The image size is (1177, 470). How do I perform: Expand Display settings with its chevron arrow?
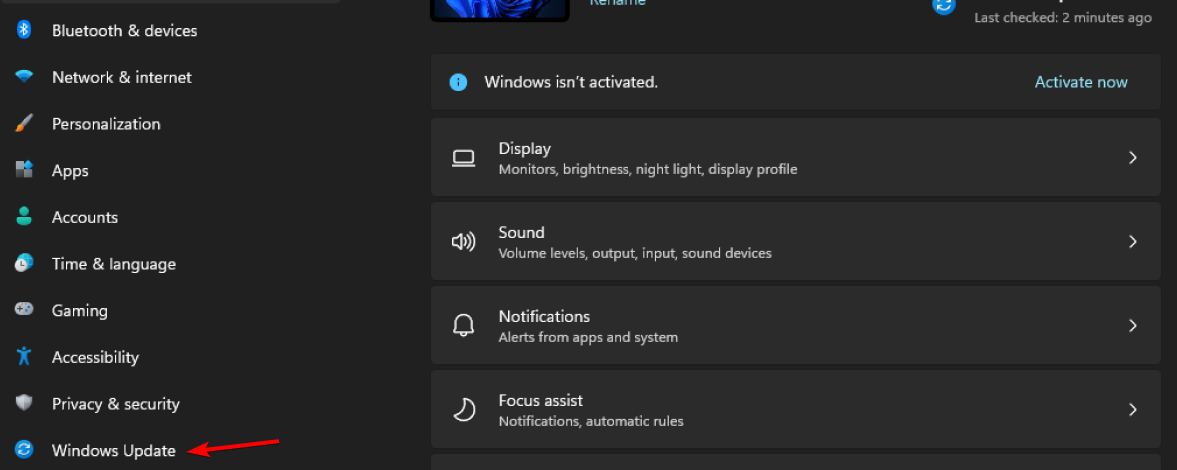(1133, 158)
